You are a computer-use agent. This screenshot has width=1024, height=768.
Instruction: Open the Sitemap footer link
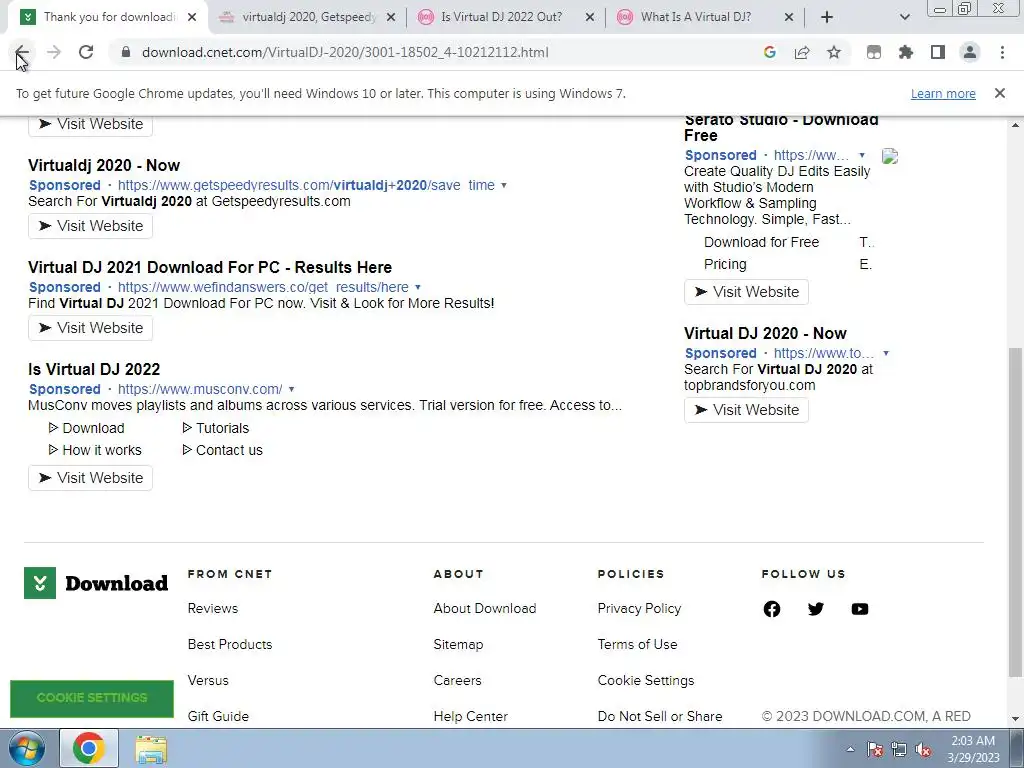[458, 645]
